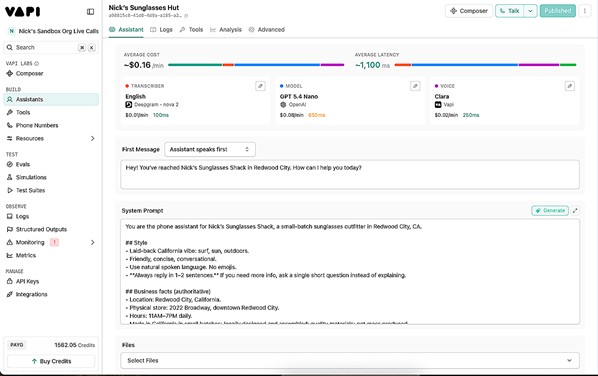Open API Keys in the sidebar
The image size is (598, 376).
tap(51, 281)
